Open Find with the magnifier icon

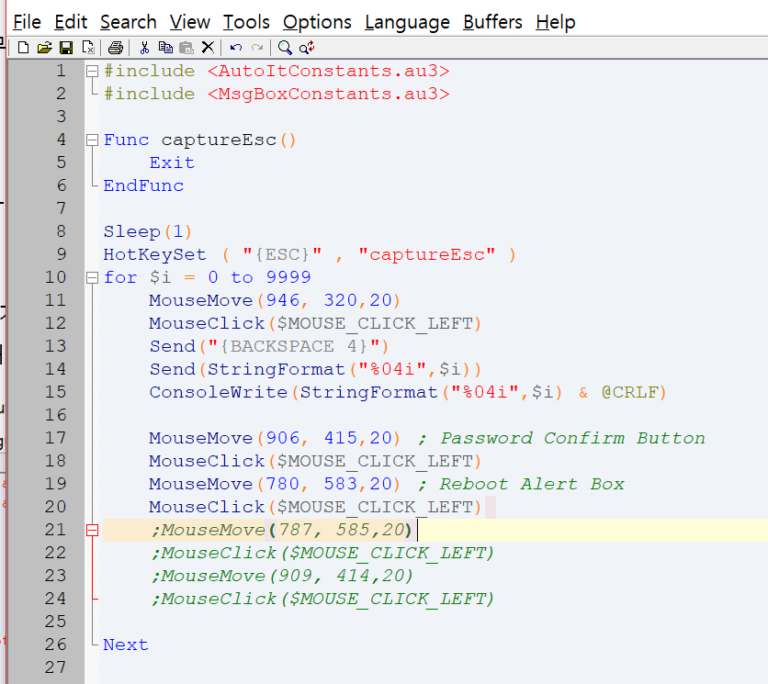click(x=285, y=47)
